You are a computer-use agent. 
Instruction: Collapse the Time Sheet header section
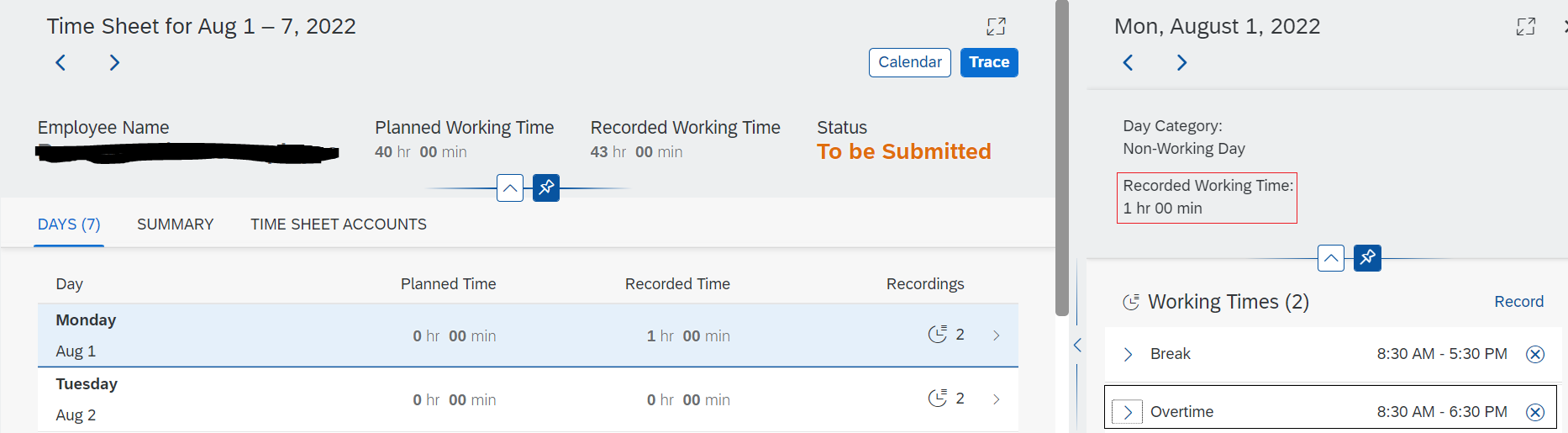tap(510, 187)
